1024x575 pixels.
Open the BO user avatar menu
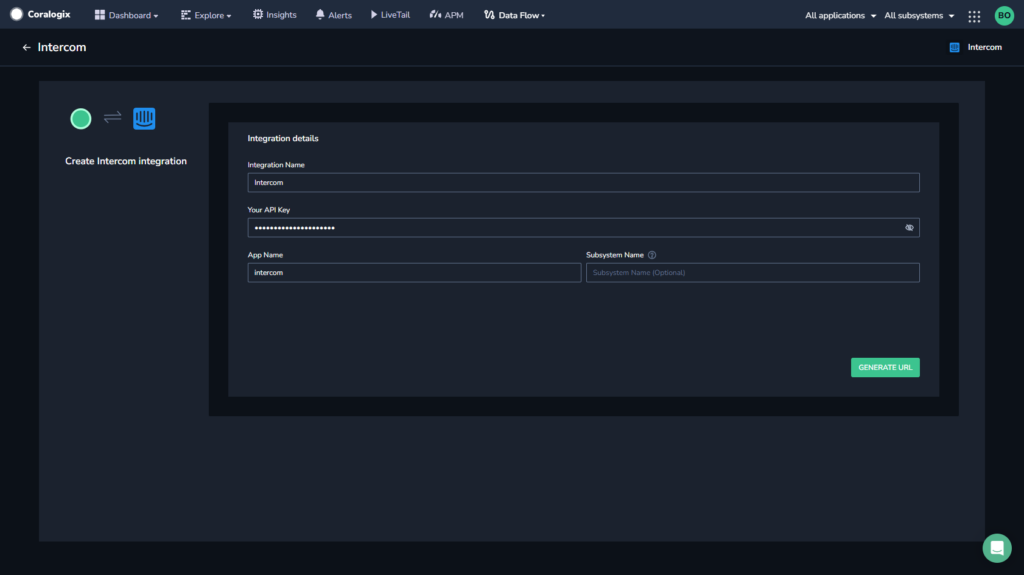click(1004, 16)
